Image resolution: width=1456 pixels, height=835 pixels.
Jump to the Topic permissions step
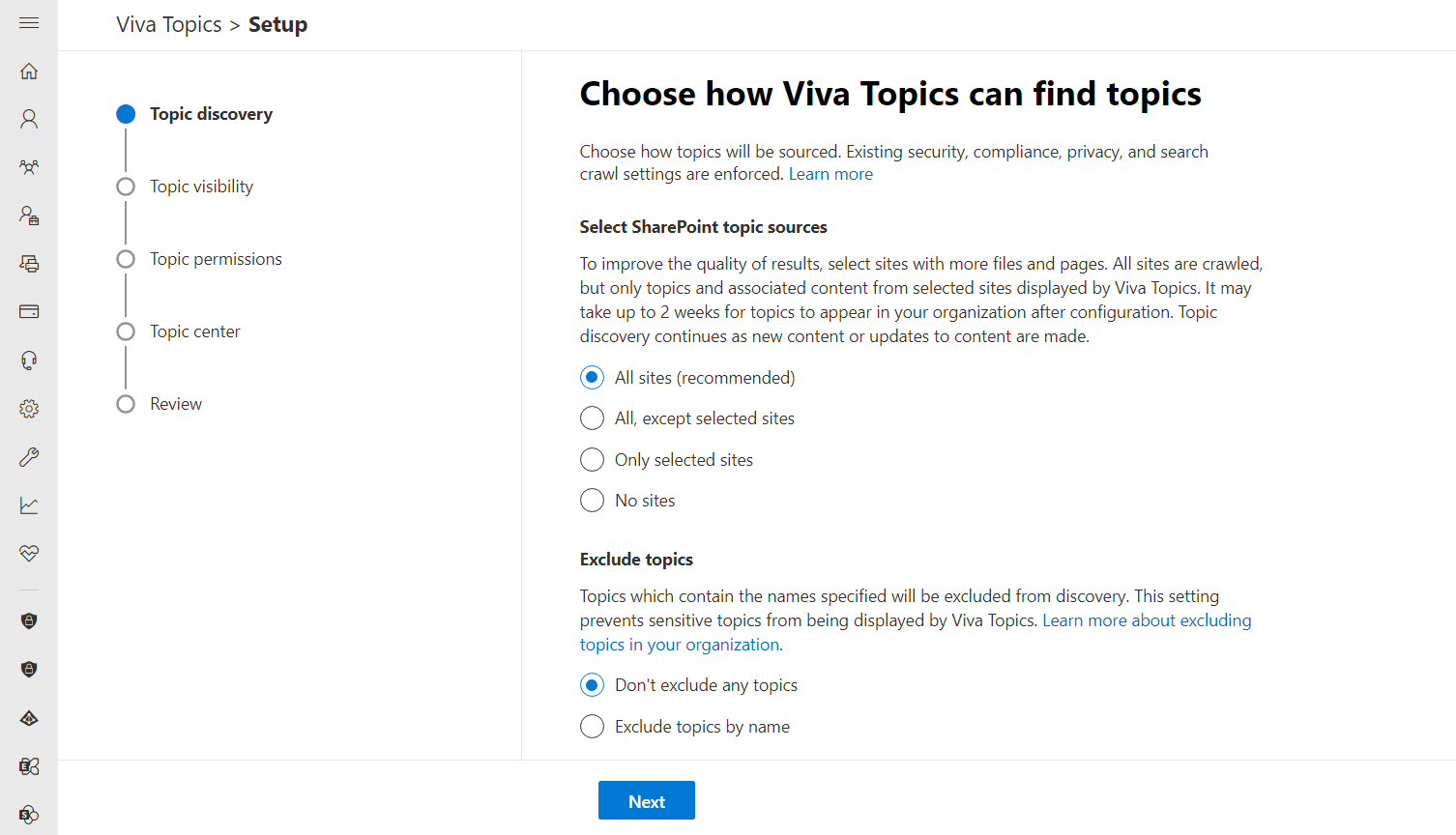[x=216, y=259]
